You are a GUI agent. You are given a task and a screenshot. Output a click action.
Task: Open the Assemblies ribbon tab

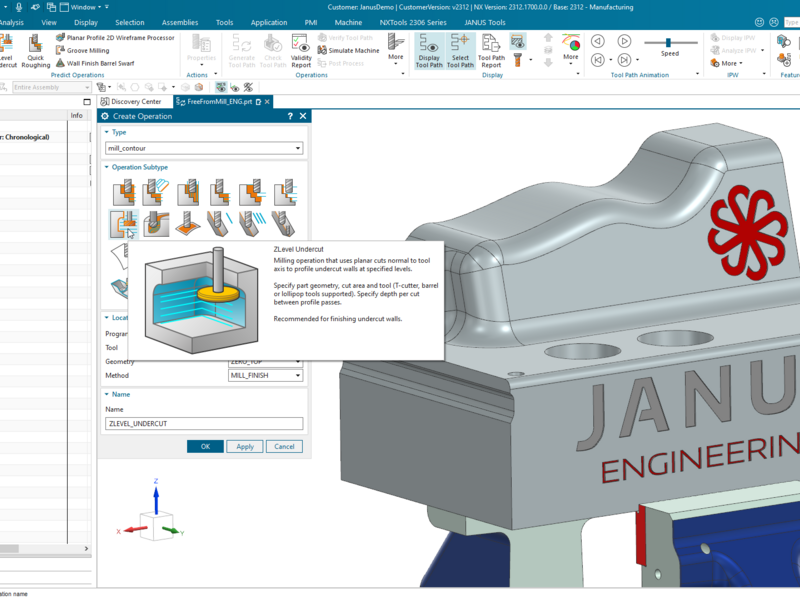tap(180, 22)
